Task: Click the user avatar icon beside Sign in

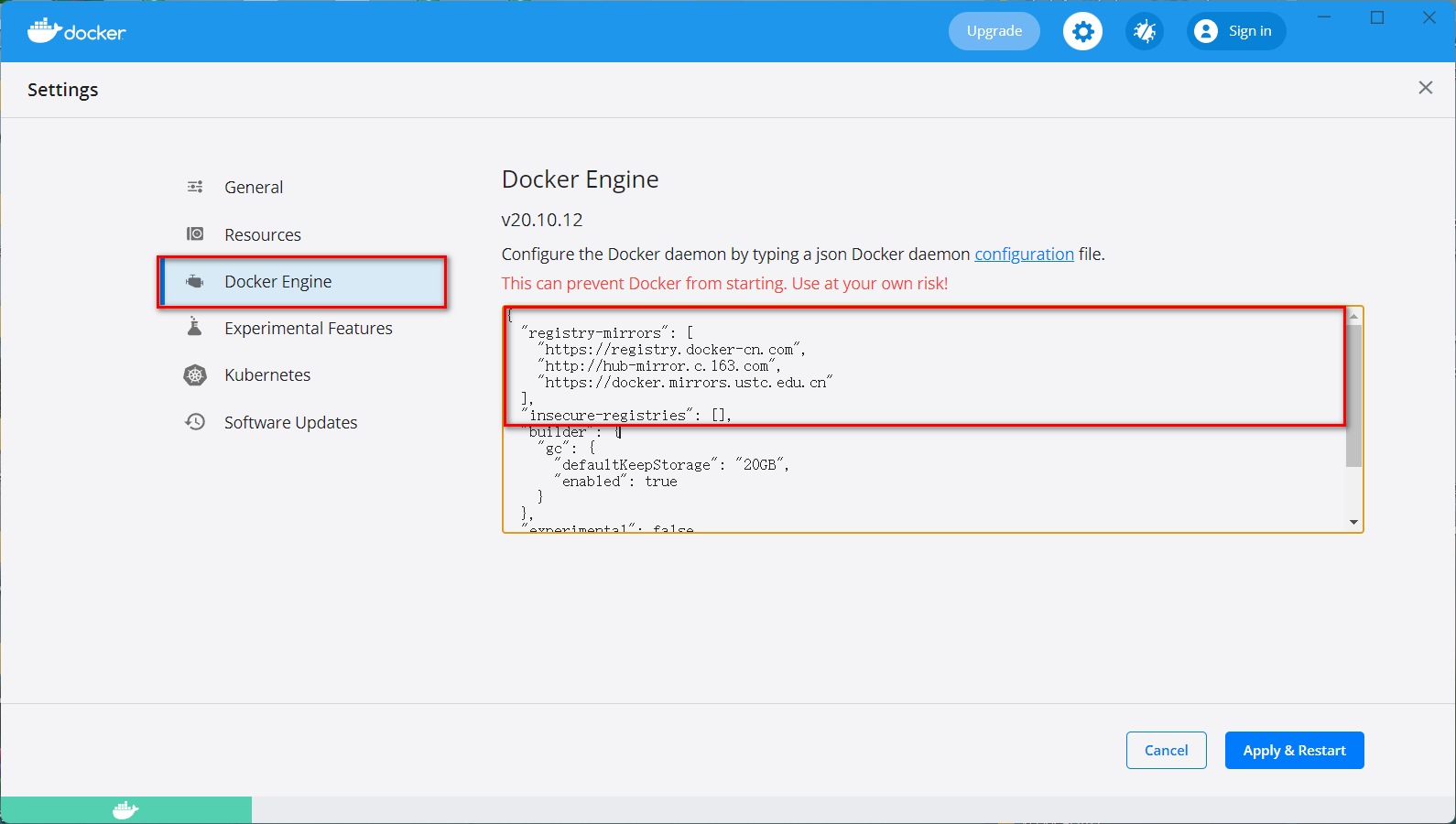Action: (x=1206, y=31)
